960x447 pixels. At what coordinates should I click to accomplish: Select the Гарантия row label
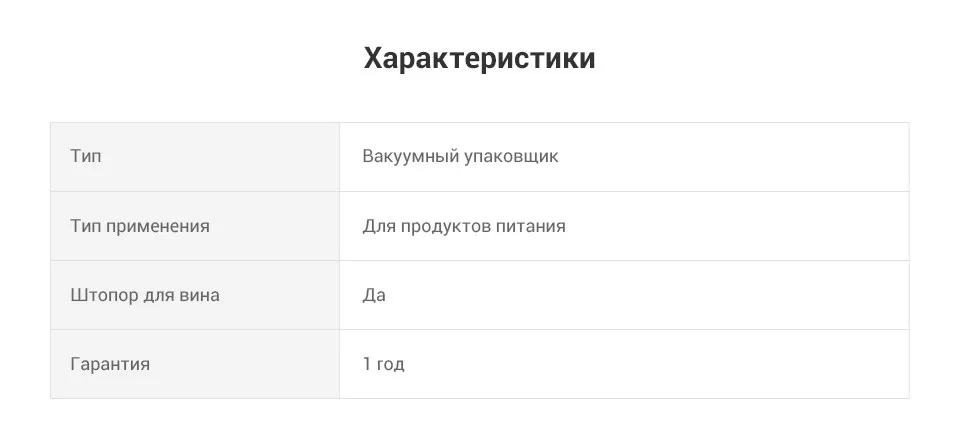[110, 364]
